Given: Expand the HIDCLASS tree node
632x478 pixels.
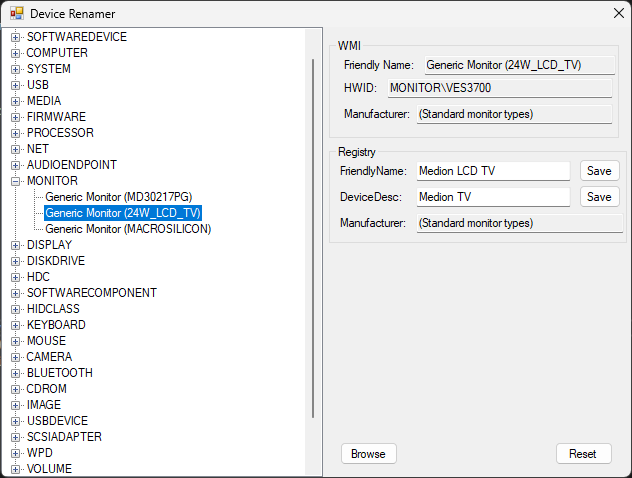Looking at the screenshot, I should click(15, 309).
